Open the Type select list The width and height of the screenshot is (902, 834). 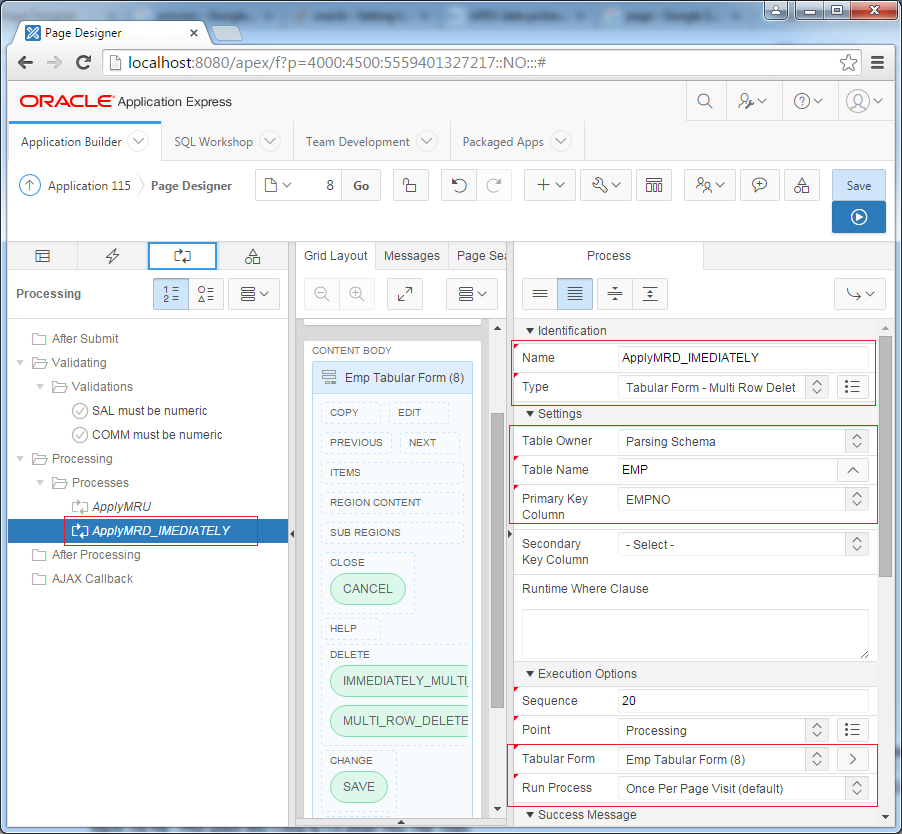pyautogui.click(x=723, y=387)
